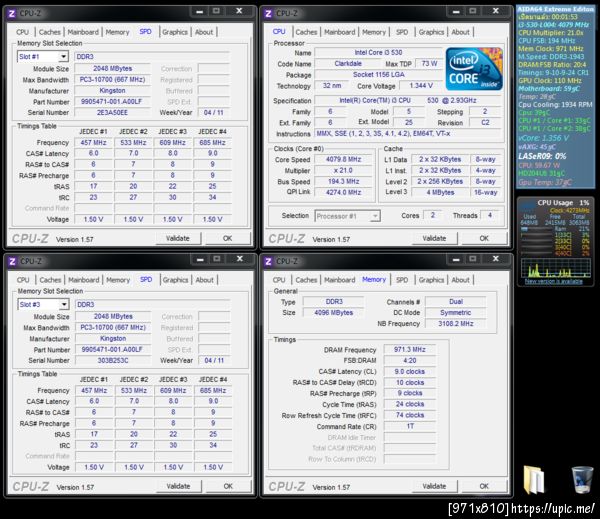Click the Size value '4096 MBytes'

(x=333, y=313)
